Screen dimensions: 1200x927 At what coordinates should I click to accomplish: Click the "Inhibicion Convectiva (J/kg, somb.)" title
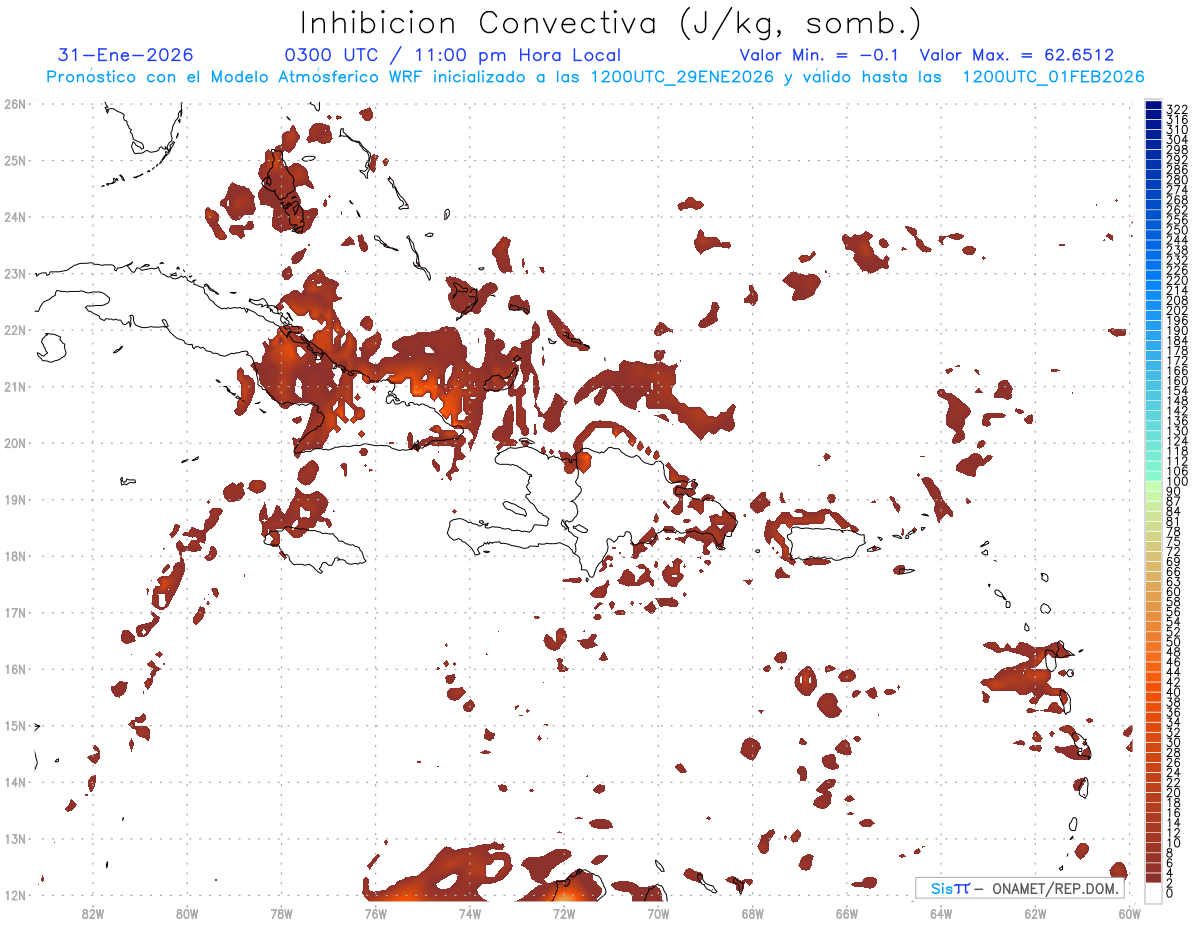point(611,23)
